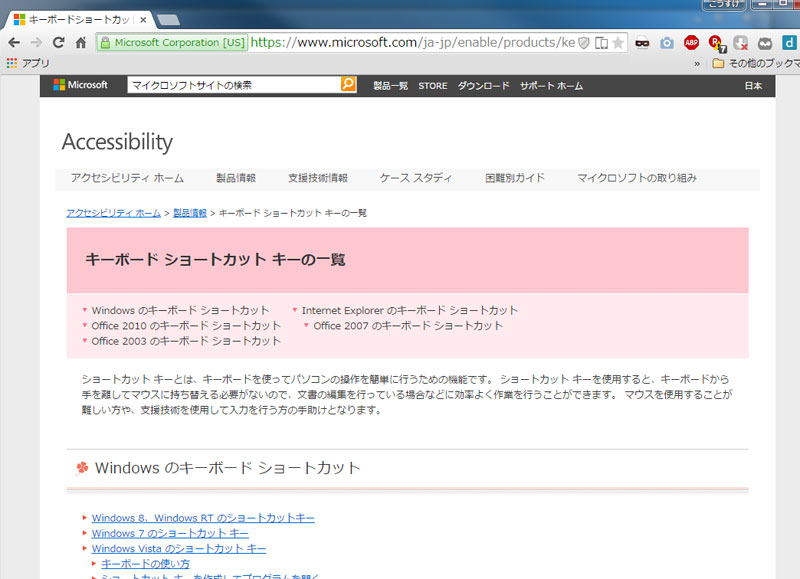This screenshot has width=800, height=579.
Task: Select the 困難別ガイド navigation tab
Action: pyautogui.click(x=515, y=178)
